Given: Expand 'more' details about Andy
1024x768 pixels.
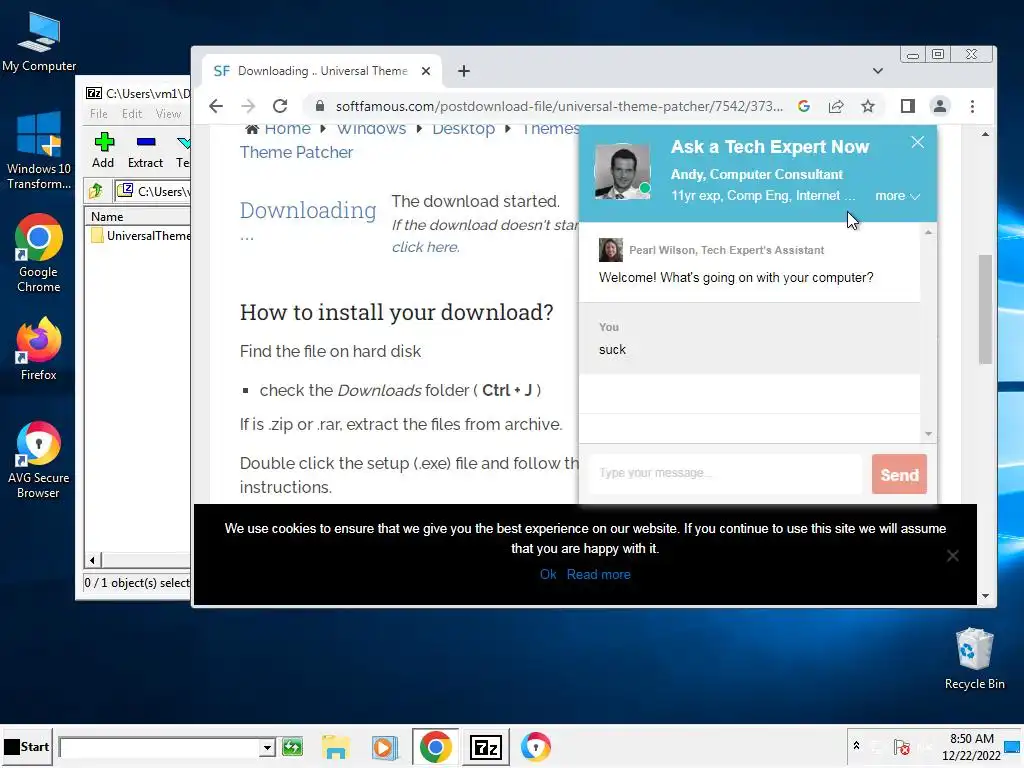Looking at the screenshot, I should (x=897, y=196).
